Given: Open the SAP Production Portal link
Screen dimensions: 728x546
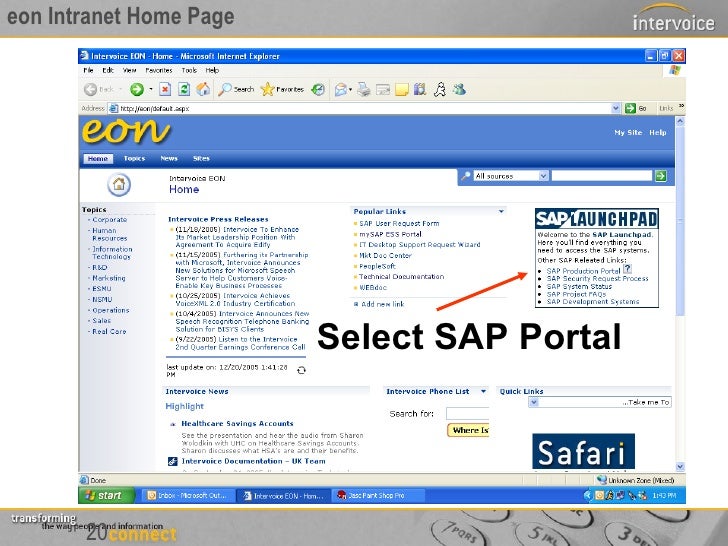Looking at the screenshot, I should pos(583,271).
